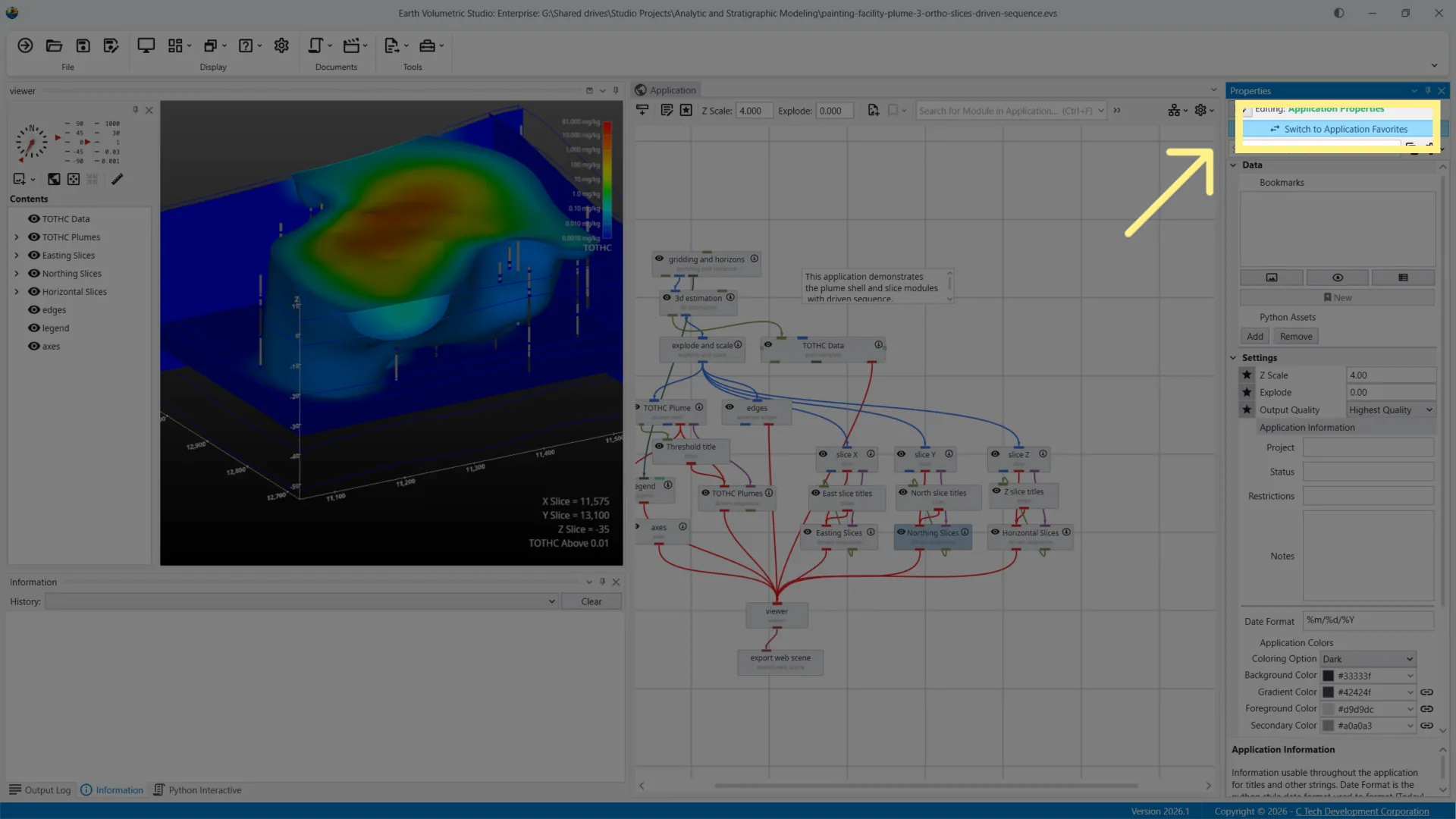Viewport: 1456px width, 819px height.
Task: Click the compass azimuth dial in viewer
Action: coord(32,142)
